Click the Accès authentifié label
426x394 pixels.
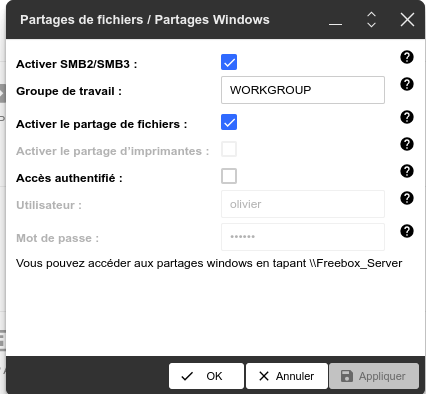pos(69,178)
